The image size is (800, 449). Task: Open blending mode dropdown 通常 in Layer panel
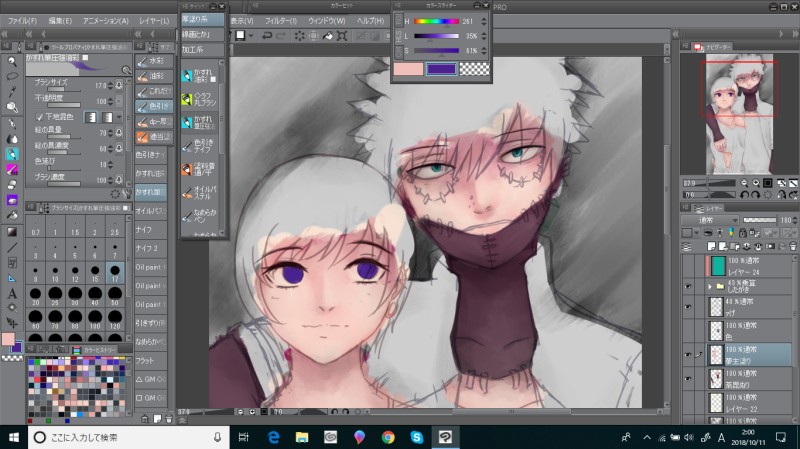pos(710,220)
